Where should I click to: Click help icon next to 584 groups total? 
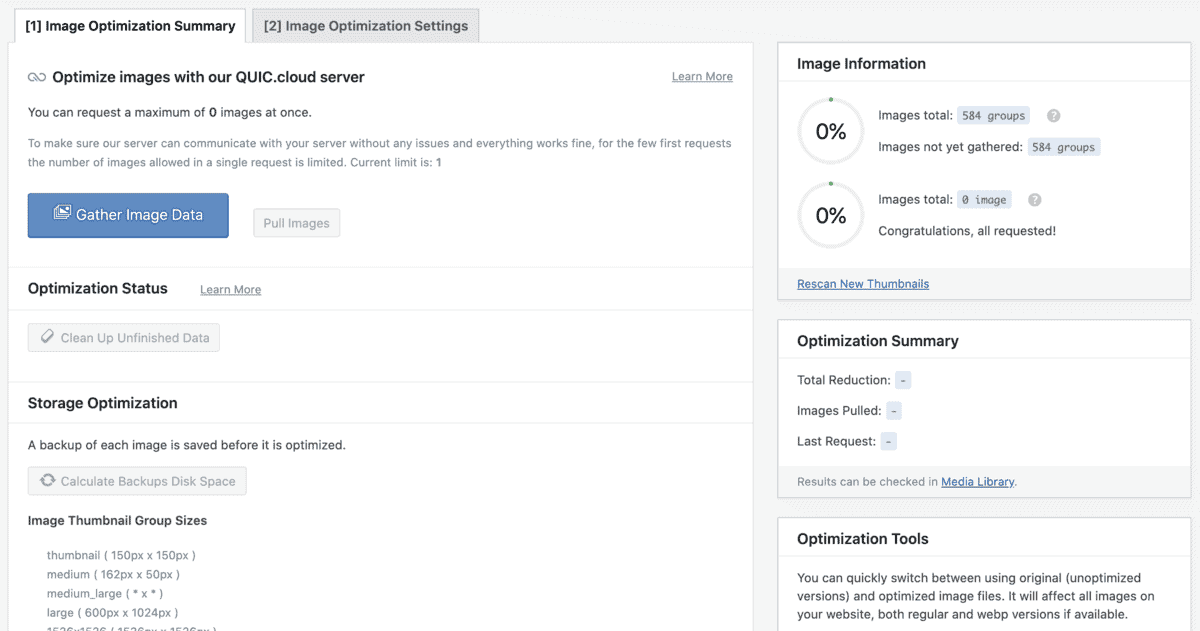tap(1053, 116)
